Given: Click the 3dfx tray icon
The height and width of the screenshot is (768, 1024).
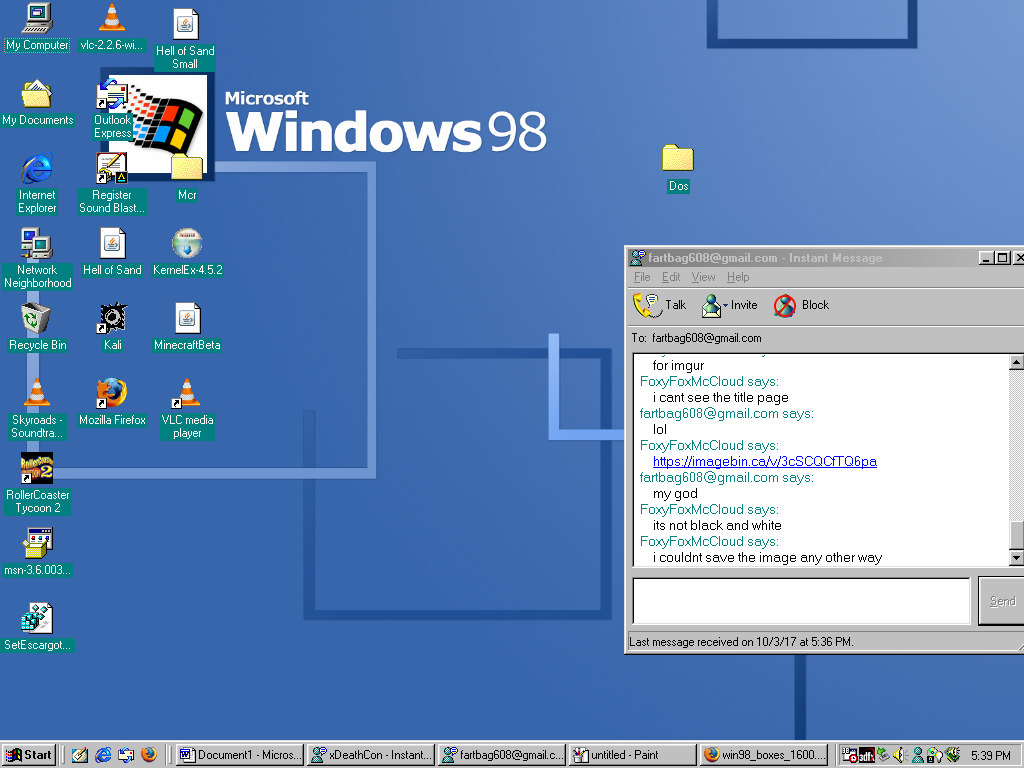Looking at the screenshot, I should coord(867,756).
